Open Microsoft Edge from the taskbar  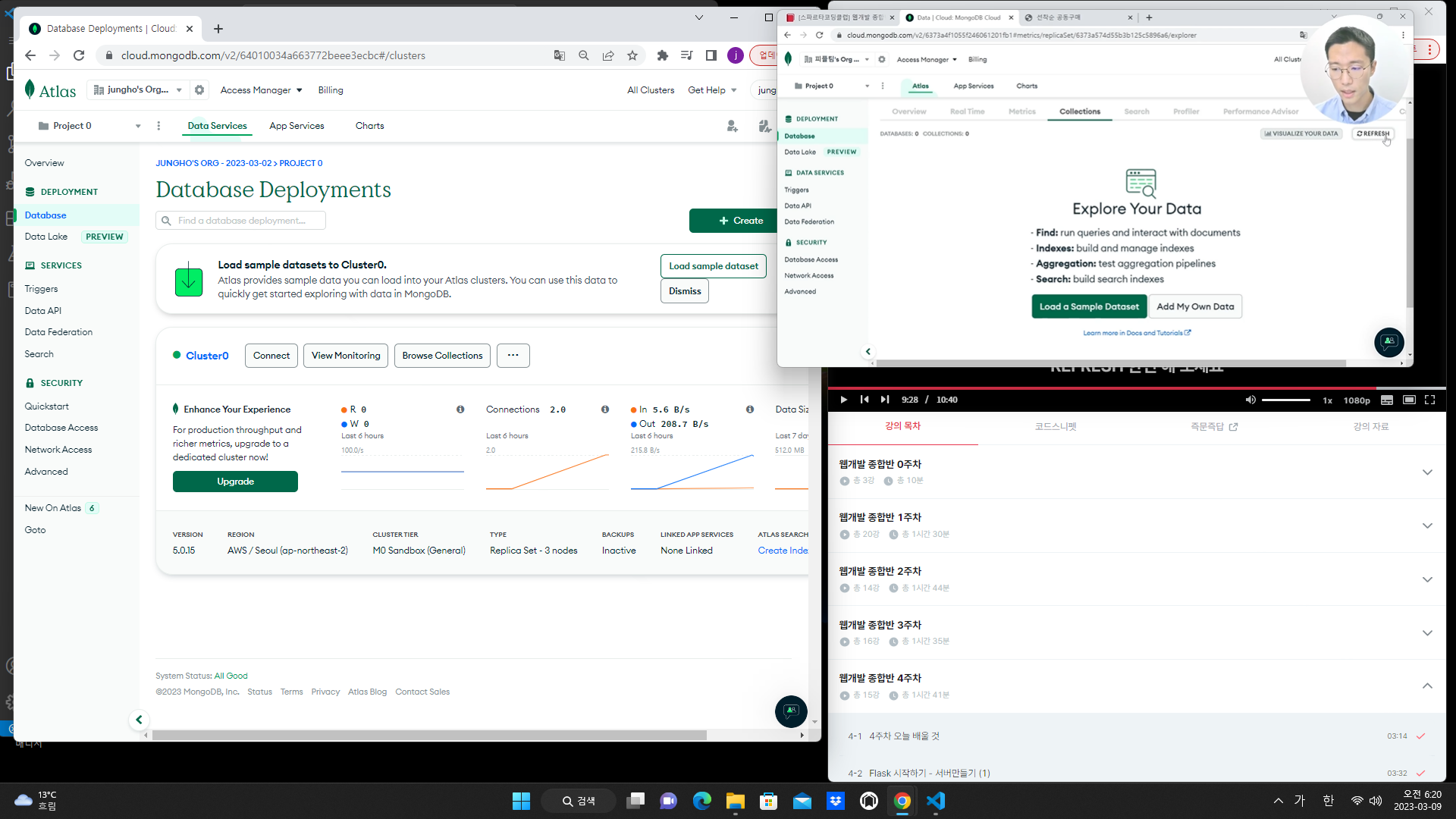702,801
